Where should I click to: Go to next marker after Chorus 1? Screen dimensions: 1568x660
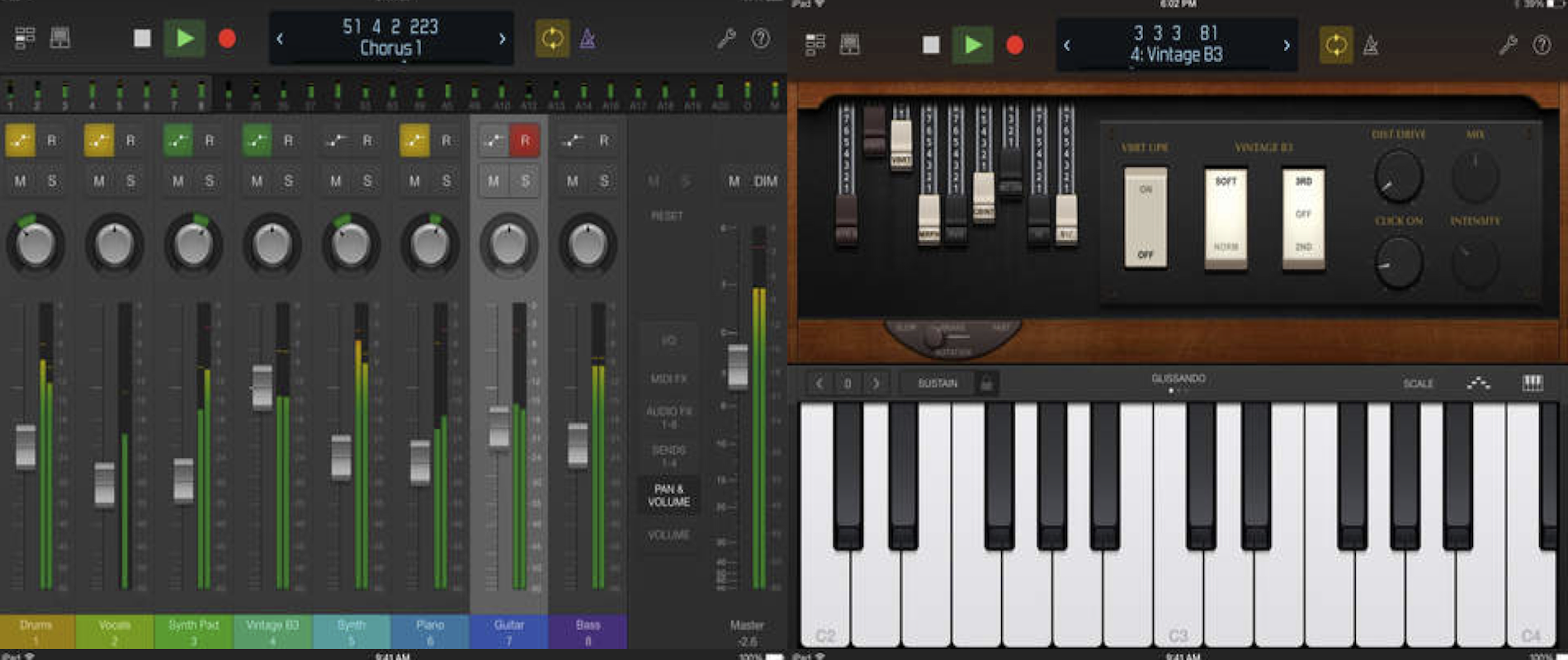click(x=502, y=38)
